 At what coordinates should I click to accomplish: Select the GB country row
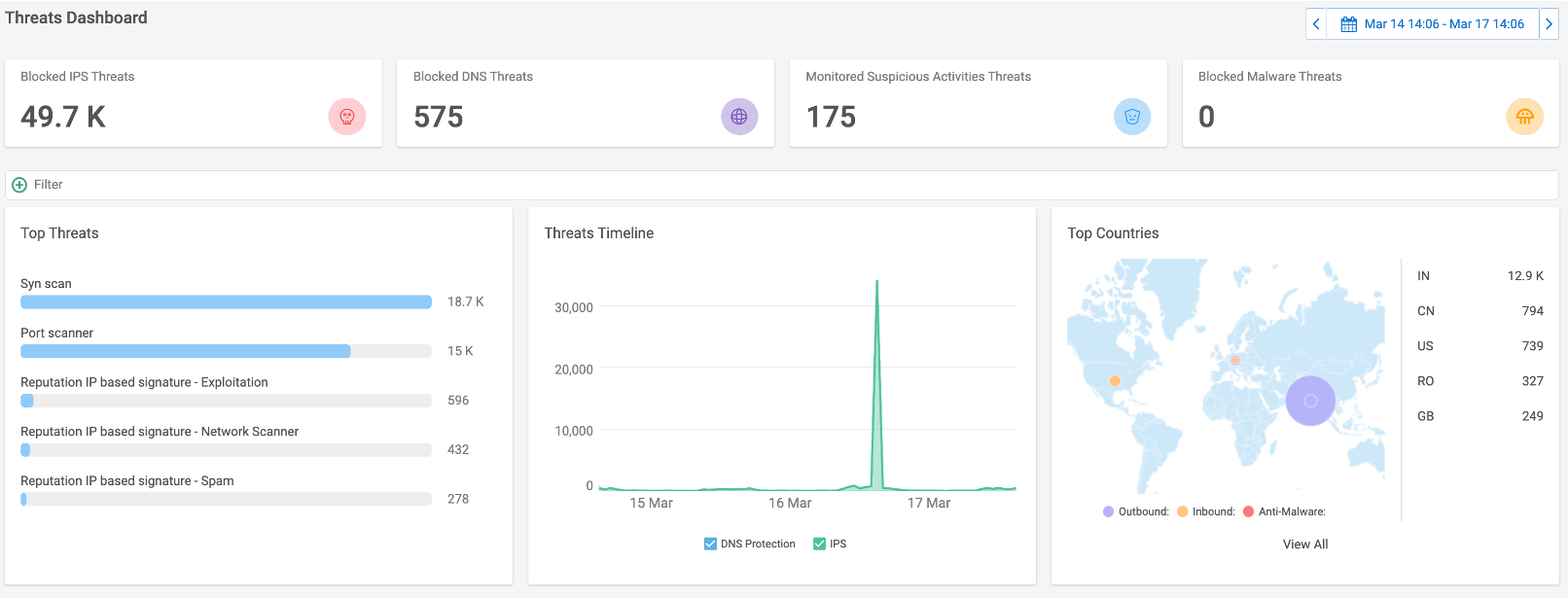tap(1479, 416)
